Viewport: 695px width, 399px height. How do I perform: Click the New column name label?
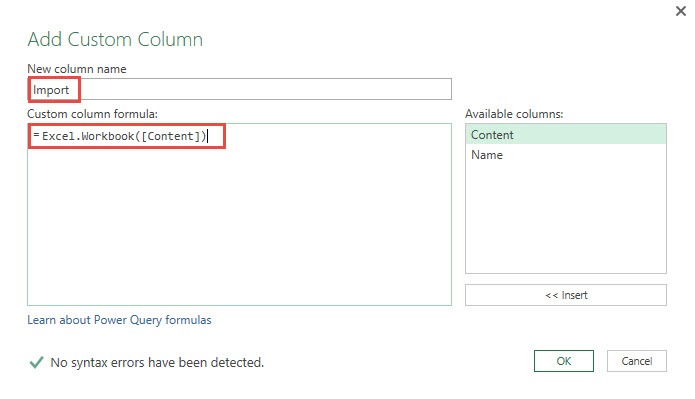click(x=77, y=69)
